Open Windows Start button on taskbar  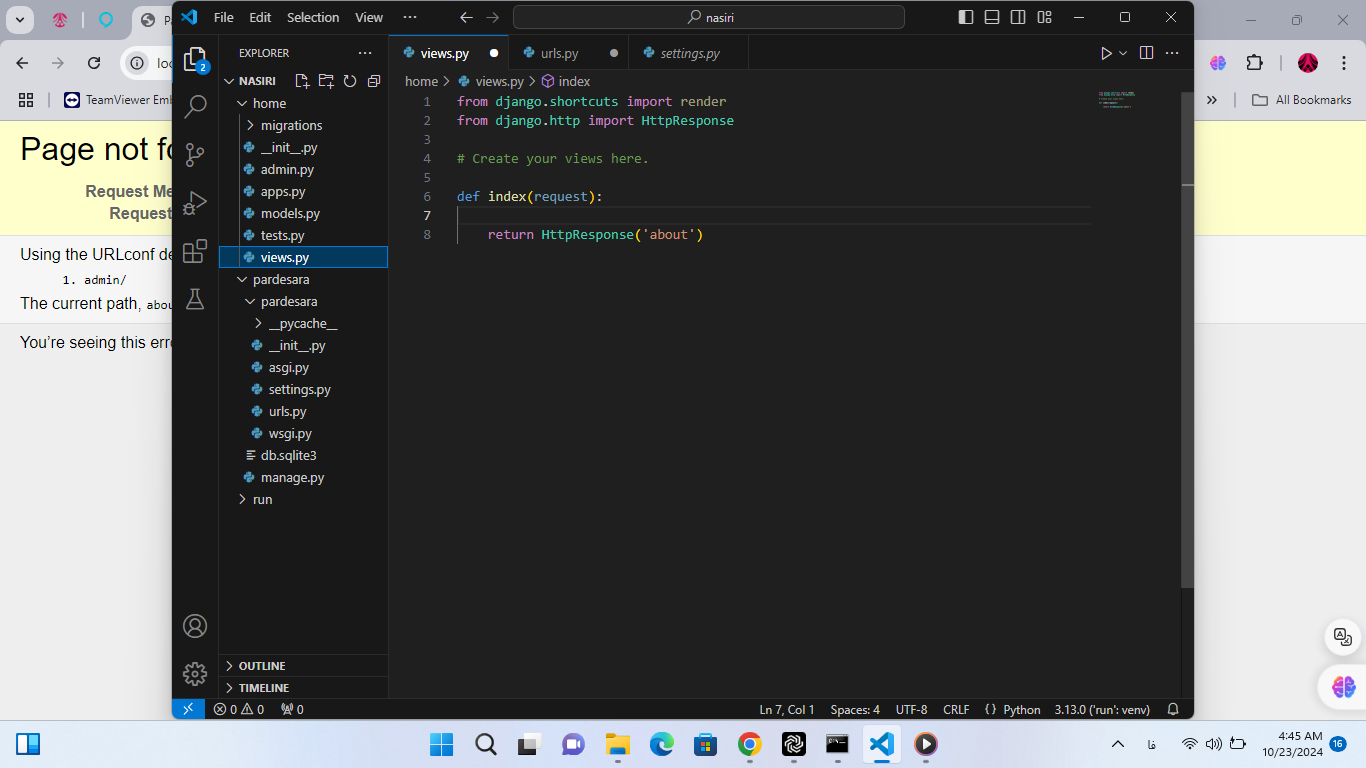point(441,744)
